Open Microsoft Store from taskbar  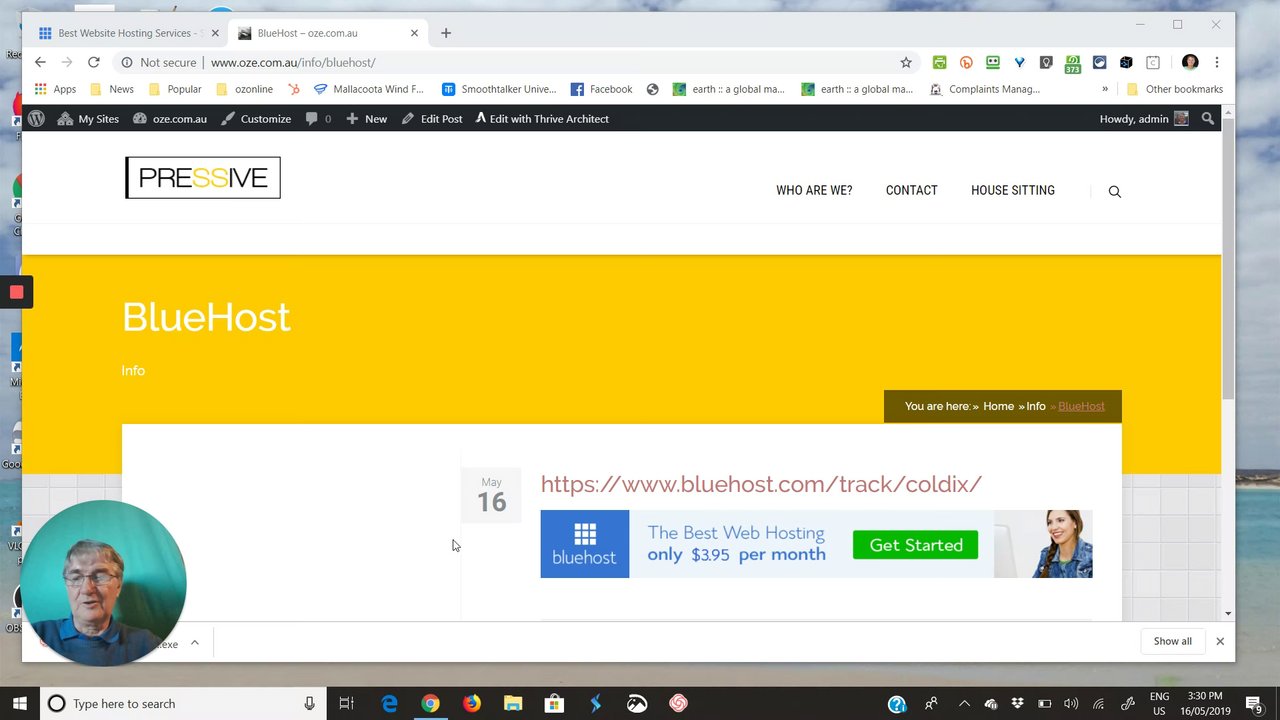pos(554,703)
